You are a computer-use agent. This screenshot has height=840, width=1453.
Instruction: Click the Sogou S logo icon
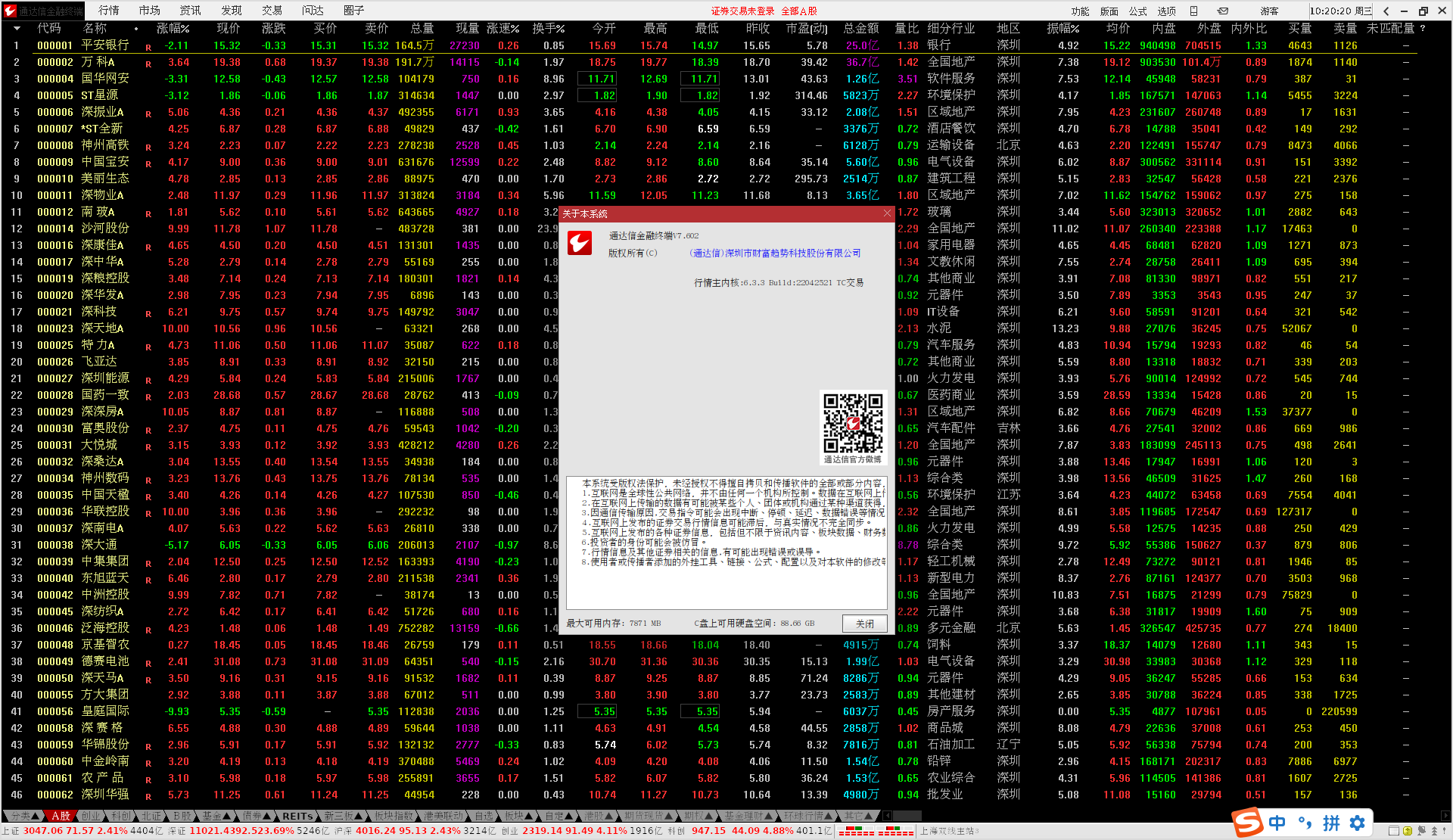pos(1247,823)
